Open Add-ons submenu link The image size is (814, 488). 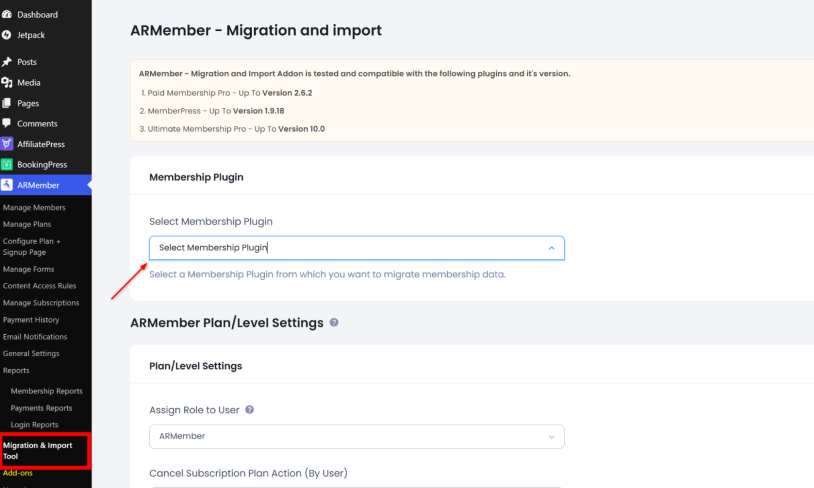pyautogui.click(x=18, y=473)
